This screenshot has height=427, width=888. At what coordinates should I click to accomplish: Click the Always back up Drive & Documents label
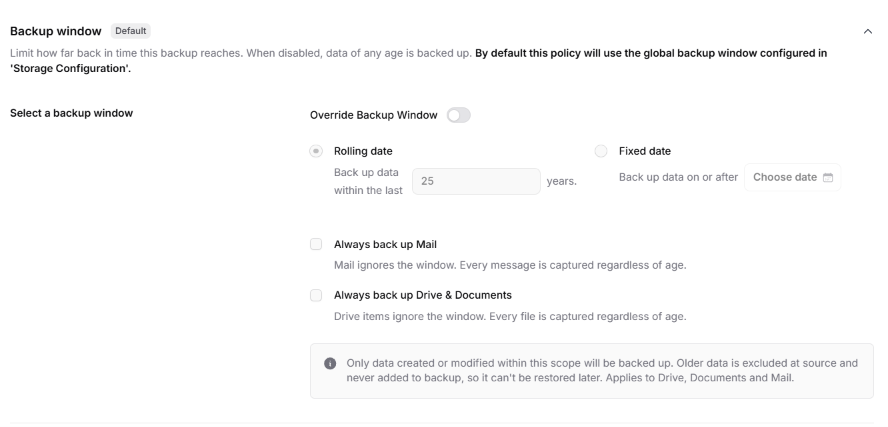[422, 295]
